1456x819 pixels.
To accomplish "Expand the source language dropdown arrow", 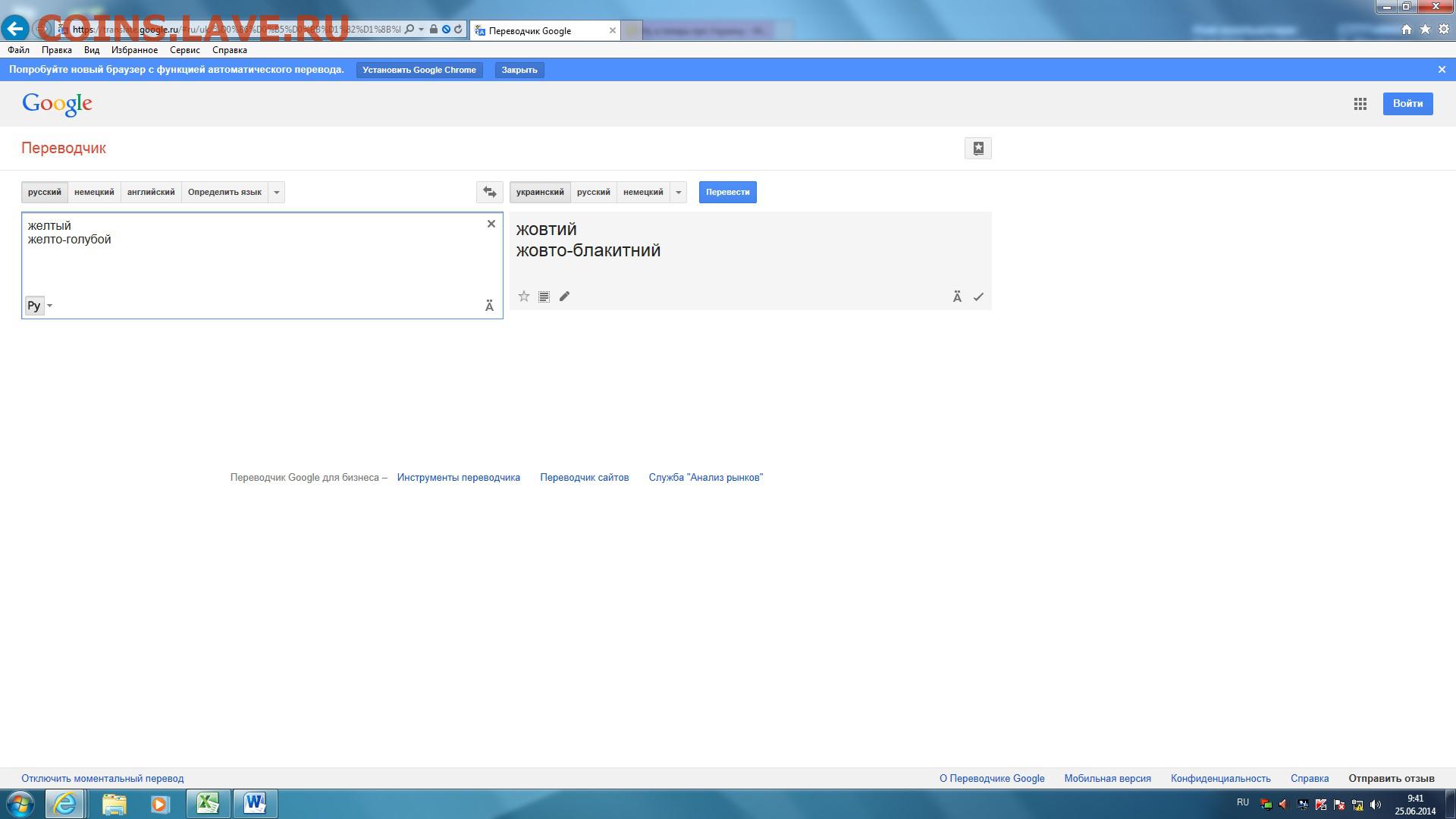I will [277, 192].
